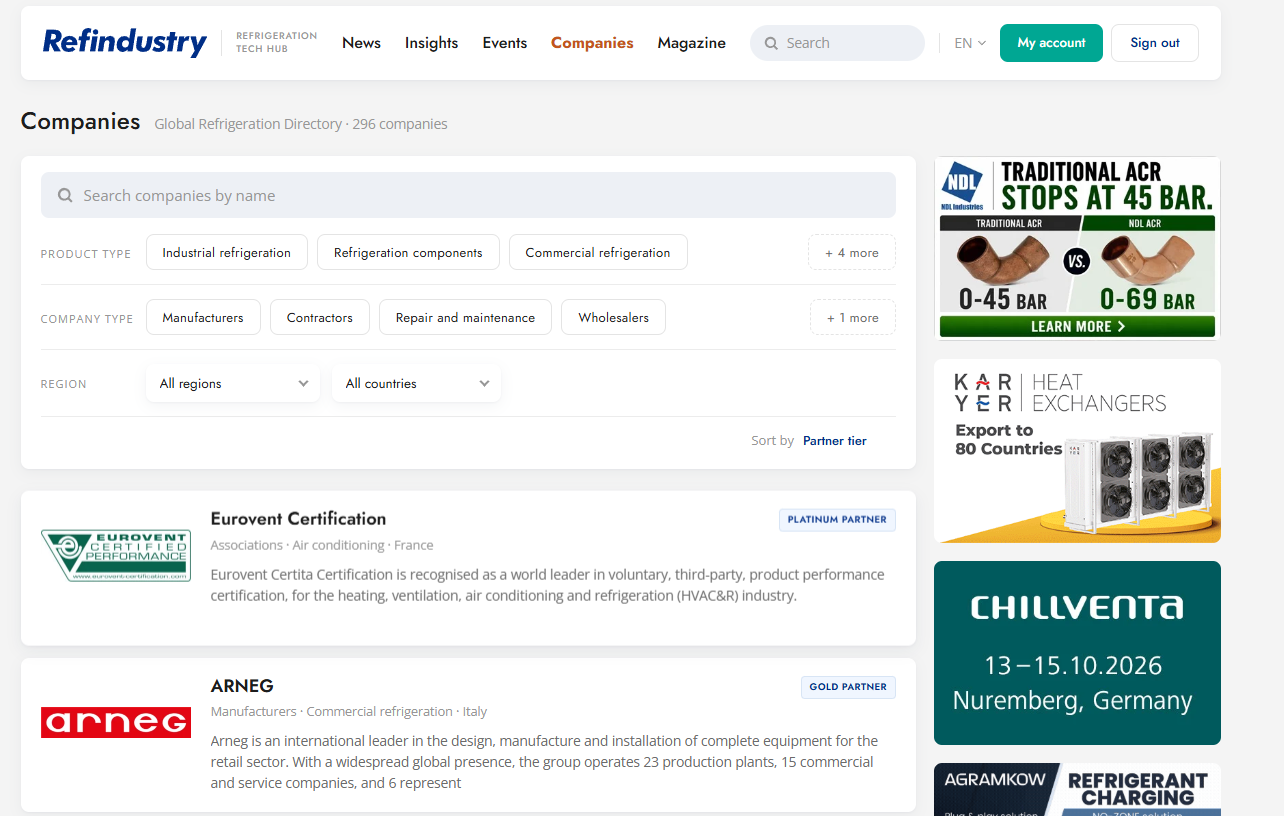The height and width of the screenshot is (816, 1284).
Task: Click the Platinum Partner badge
Action: coord(837,520)
